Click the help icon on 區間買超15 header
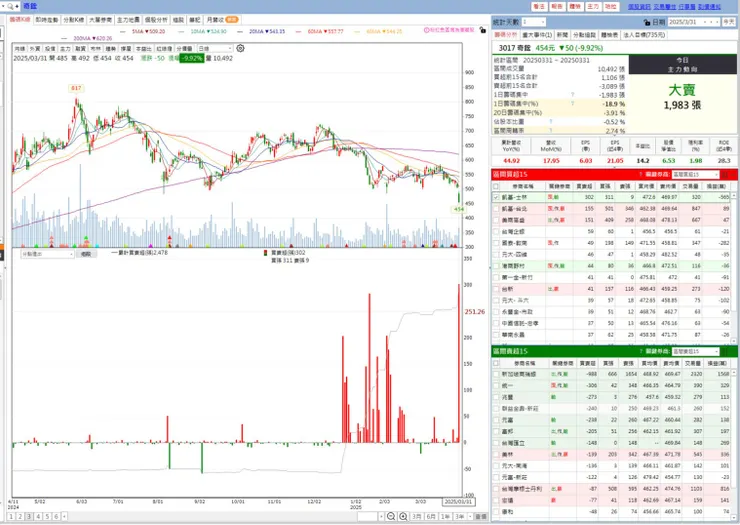Viewport: 740px width, 525px height. [641, 174]
